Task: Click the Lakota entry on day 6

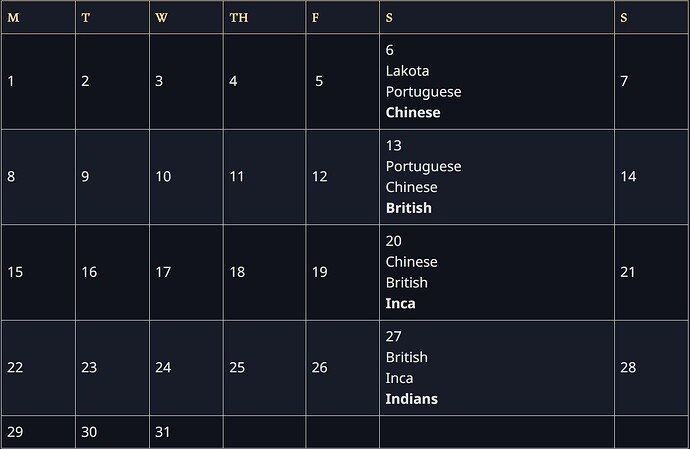Action: [x=407, y=71]
